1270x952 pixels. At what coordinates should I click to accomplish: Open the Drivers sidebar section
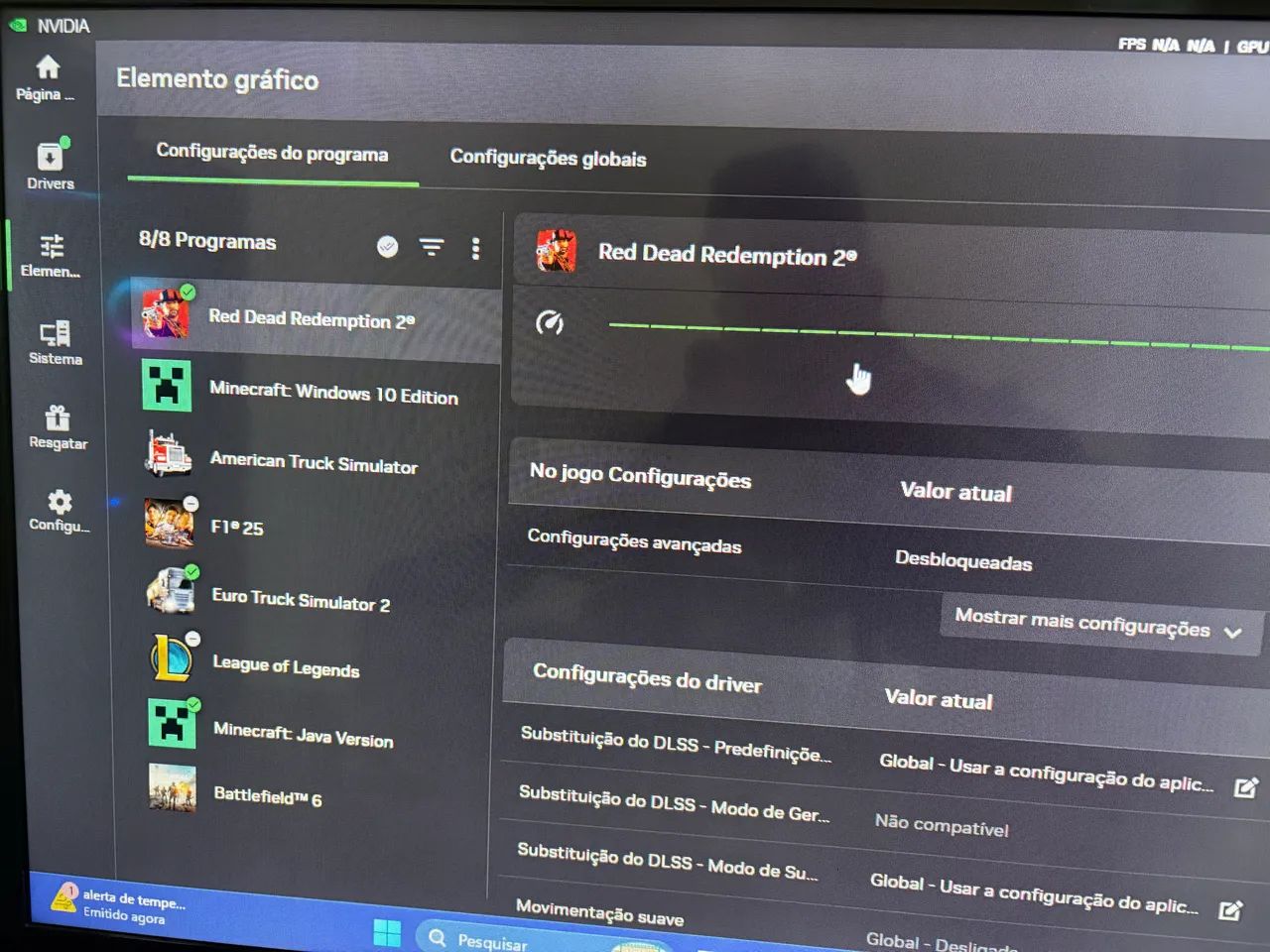[50, 164]
